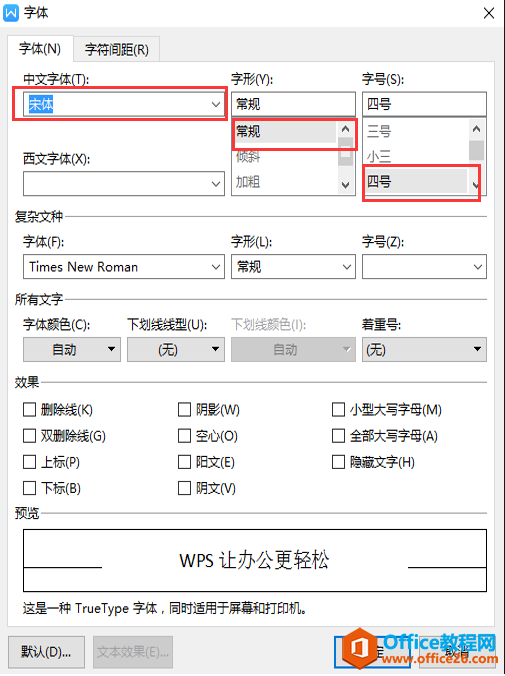Select 小三 in the 字号 list
The width and height of the screenshot is (505, 676).
coord(416,157)
